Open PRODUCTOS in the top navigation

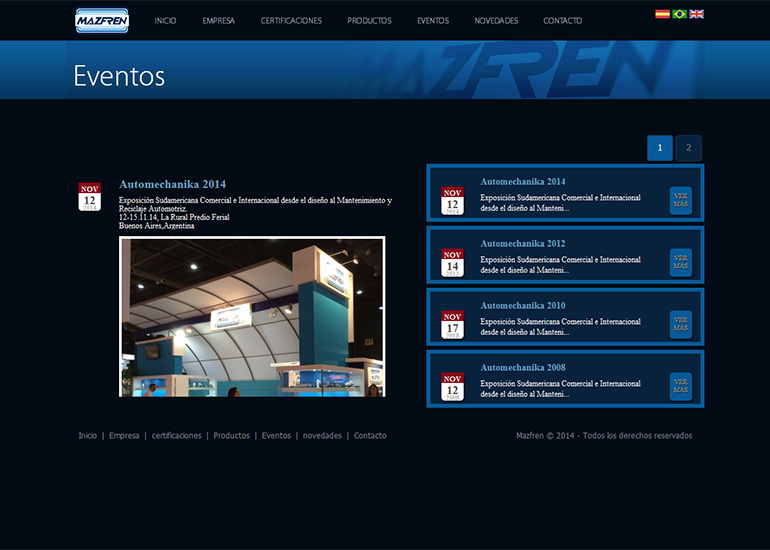coord(369,21)
